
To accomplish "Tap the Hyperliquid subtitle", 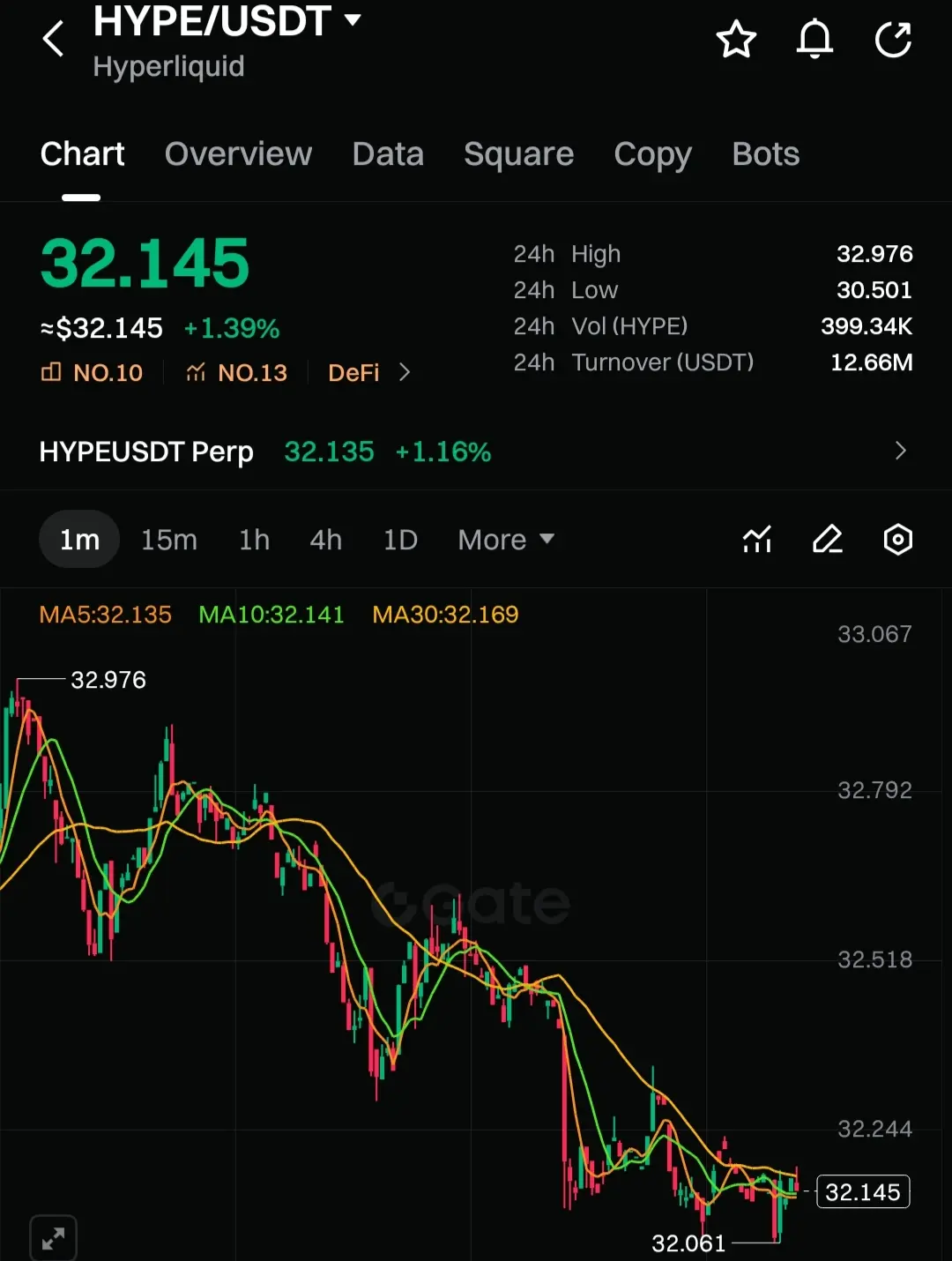I will [x=168, y=67].
